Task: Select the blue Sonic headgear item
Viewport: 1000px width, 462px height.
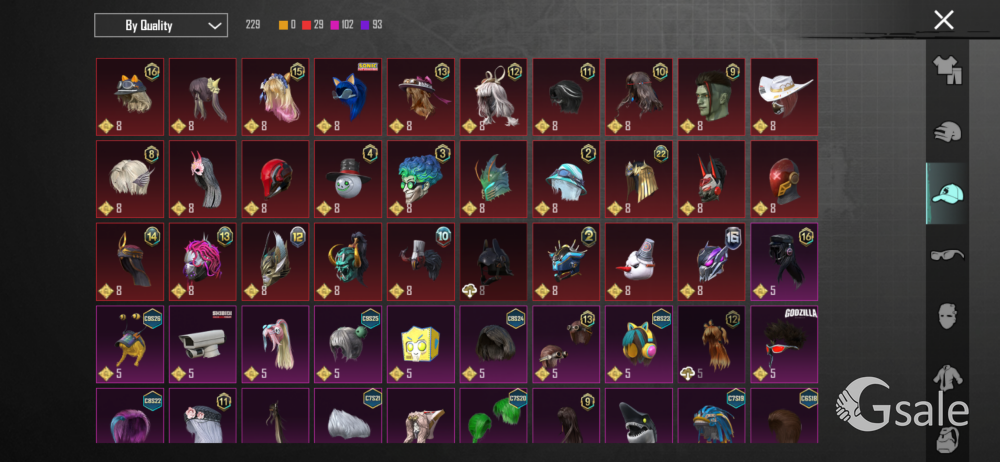Action: [348, 97]
